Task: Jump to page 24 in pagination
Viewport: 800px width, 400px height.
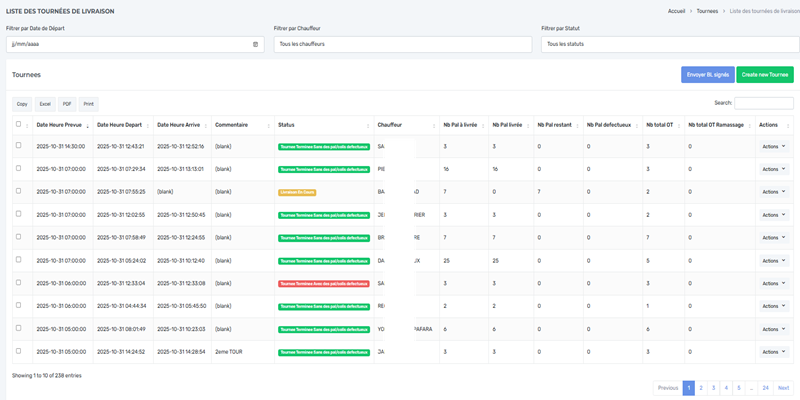Action: [765, 388]
